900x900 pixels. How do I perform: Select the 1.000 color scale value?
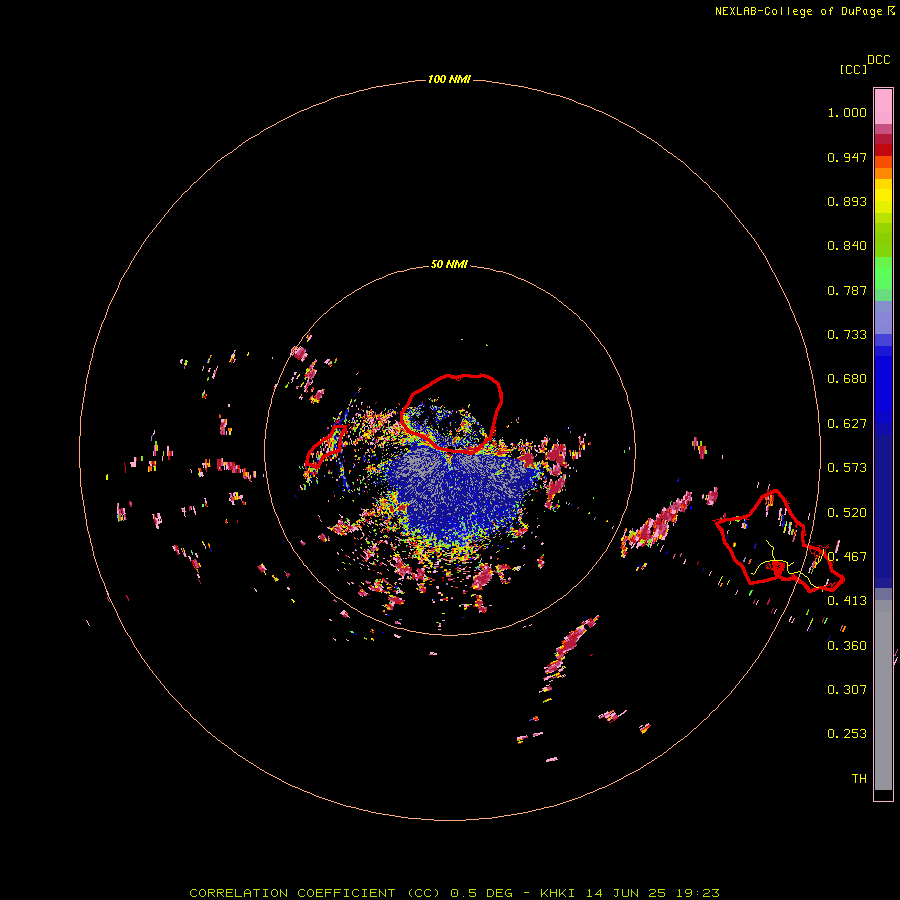pyautogui.click(x=847, y=112)
